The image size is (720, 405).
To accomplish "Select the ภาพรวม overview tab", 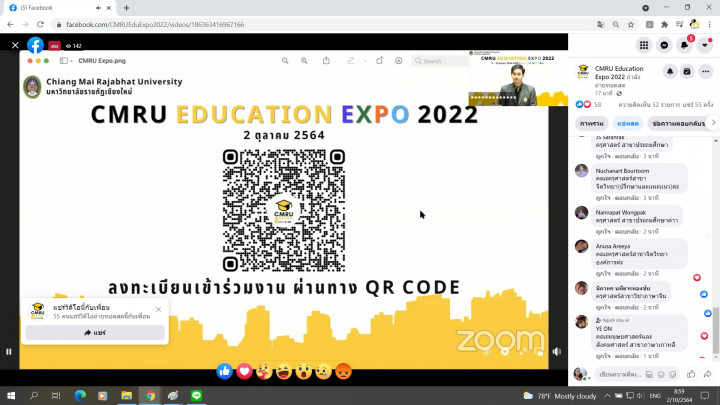I will [x=591, y=124].
